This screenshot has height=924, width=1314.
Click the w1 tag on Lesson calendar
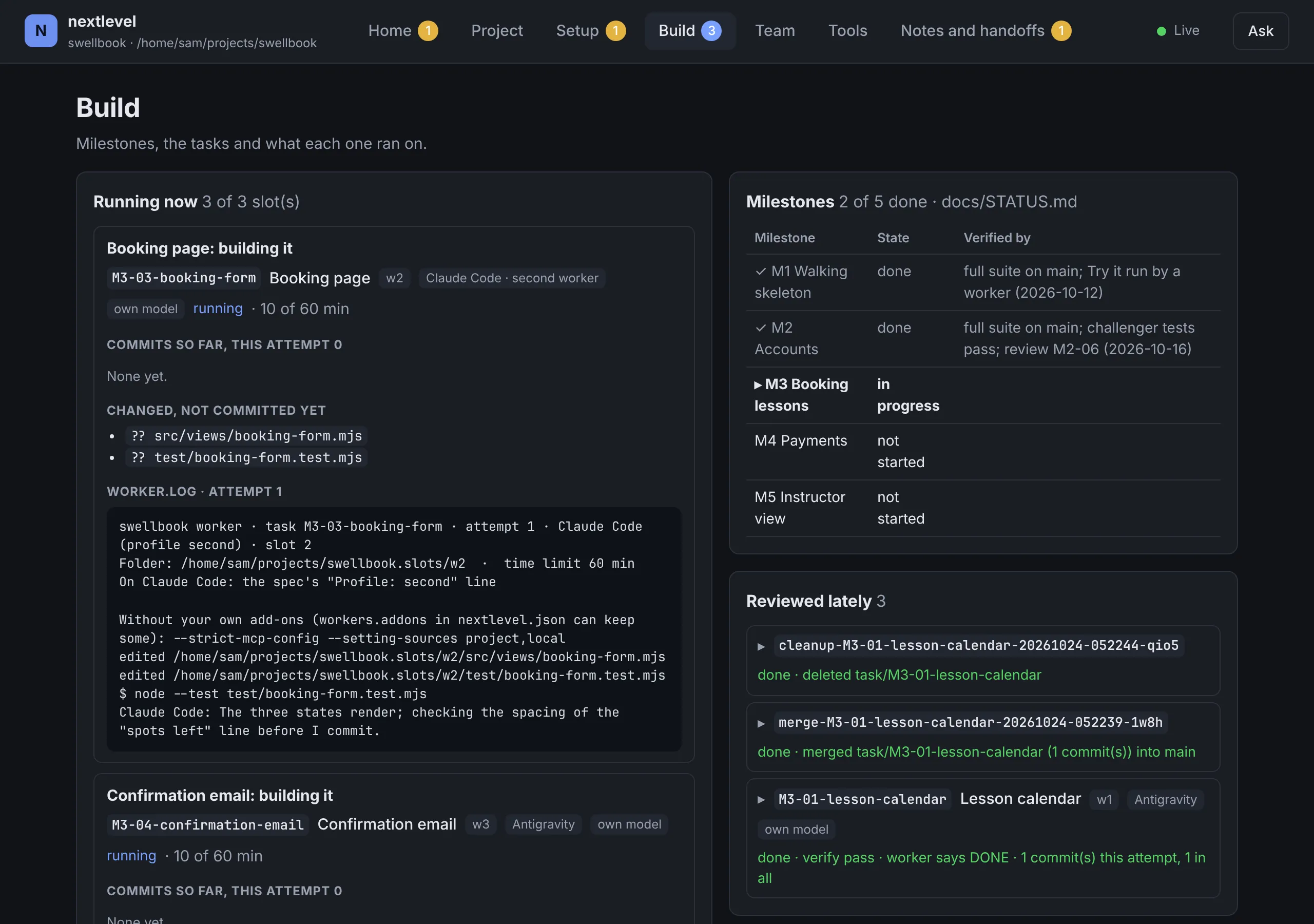point(1104,800)
